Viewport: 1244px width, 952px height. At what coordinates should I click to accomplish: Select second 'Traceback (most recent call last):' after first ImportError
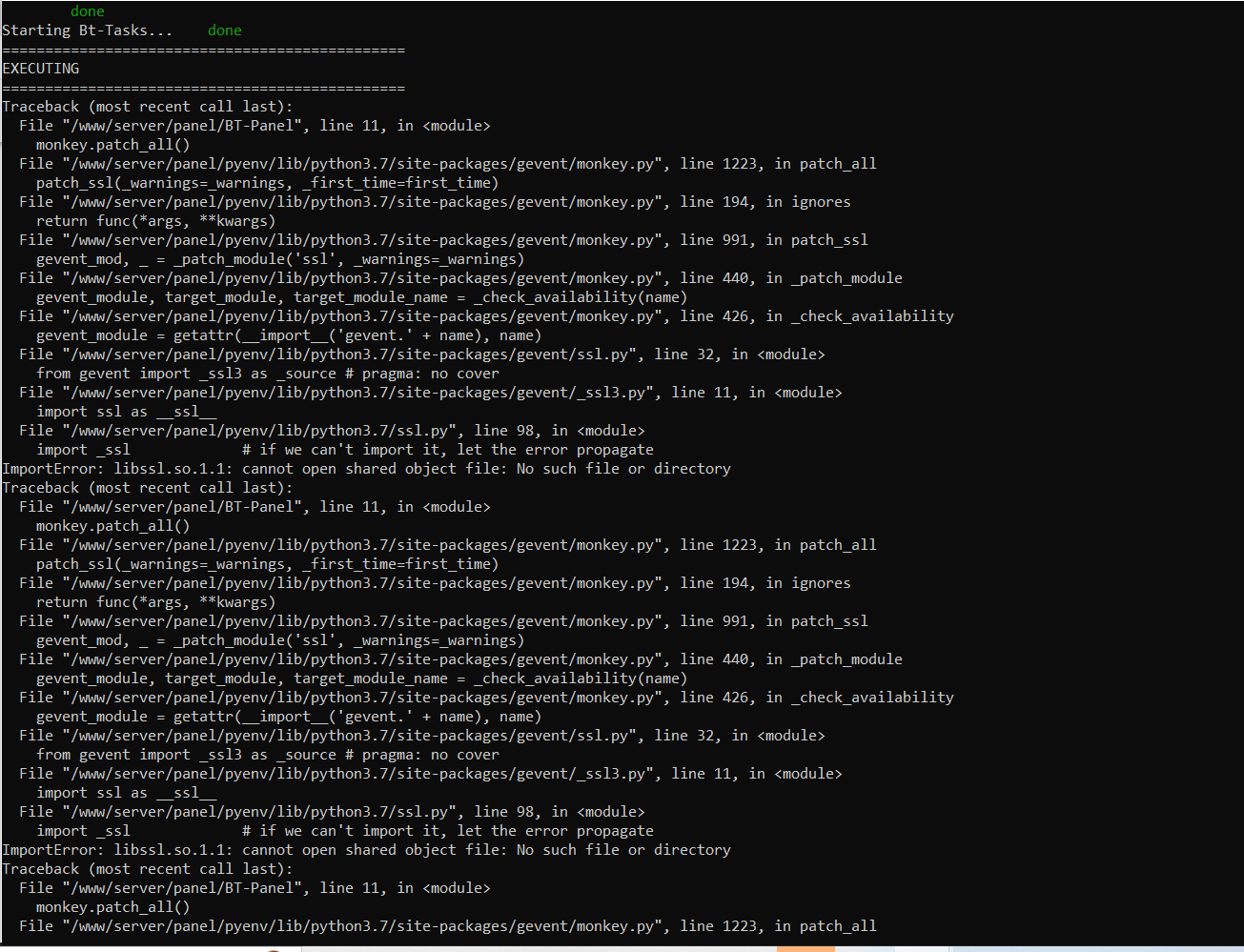pos(148,488)
